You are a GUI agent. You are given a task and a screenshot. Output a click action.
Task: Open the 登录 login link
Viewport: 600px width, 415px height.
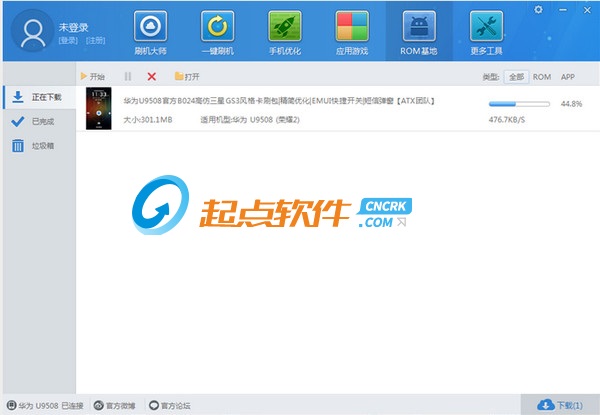[x=68, y=41]
